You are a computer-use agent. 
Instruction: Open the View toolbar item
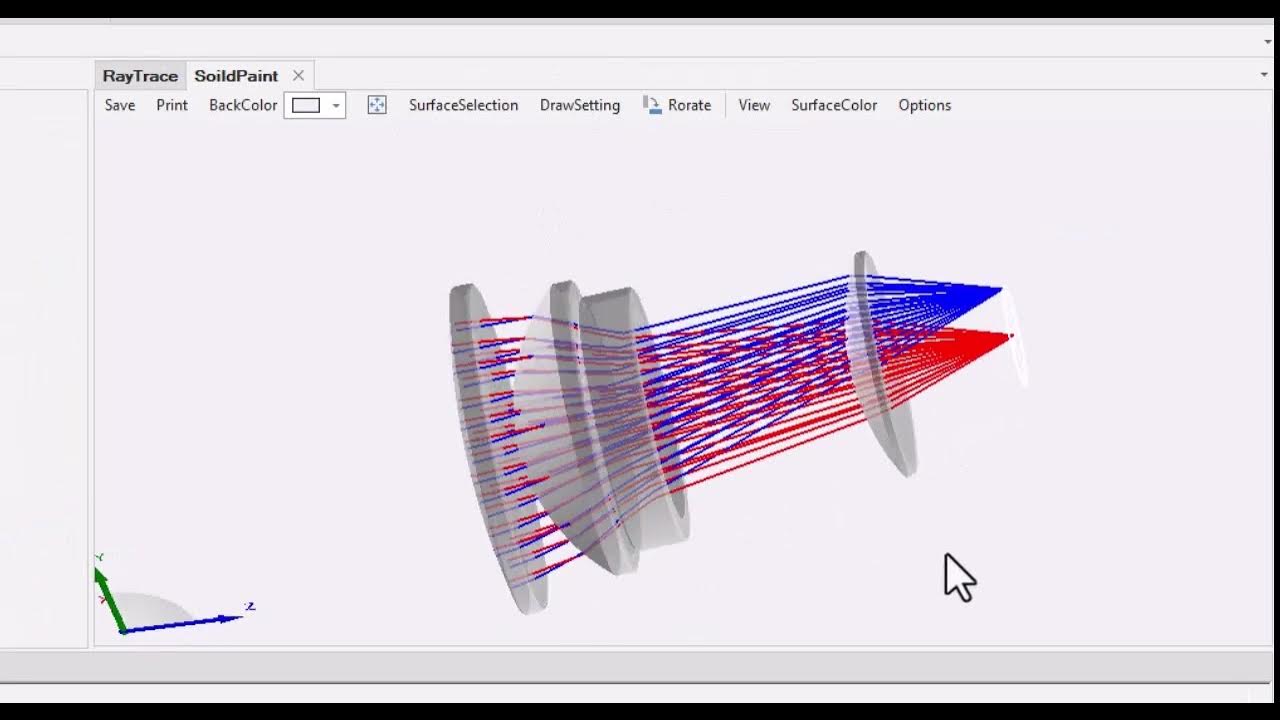pyautogui.click(x=754, y=105)
